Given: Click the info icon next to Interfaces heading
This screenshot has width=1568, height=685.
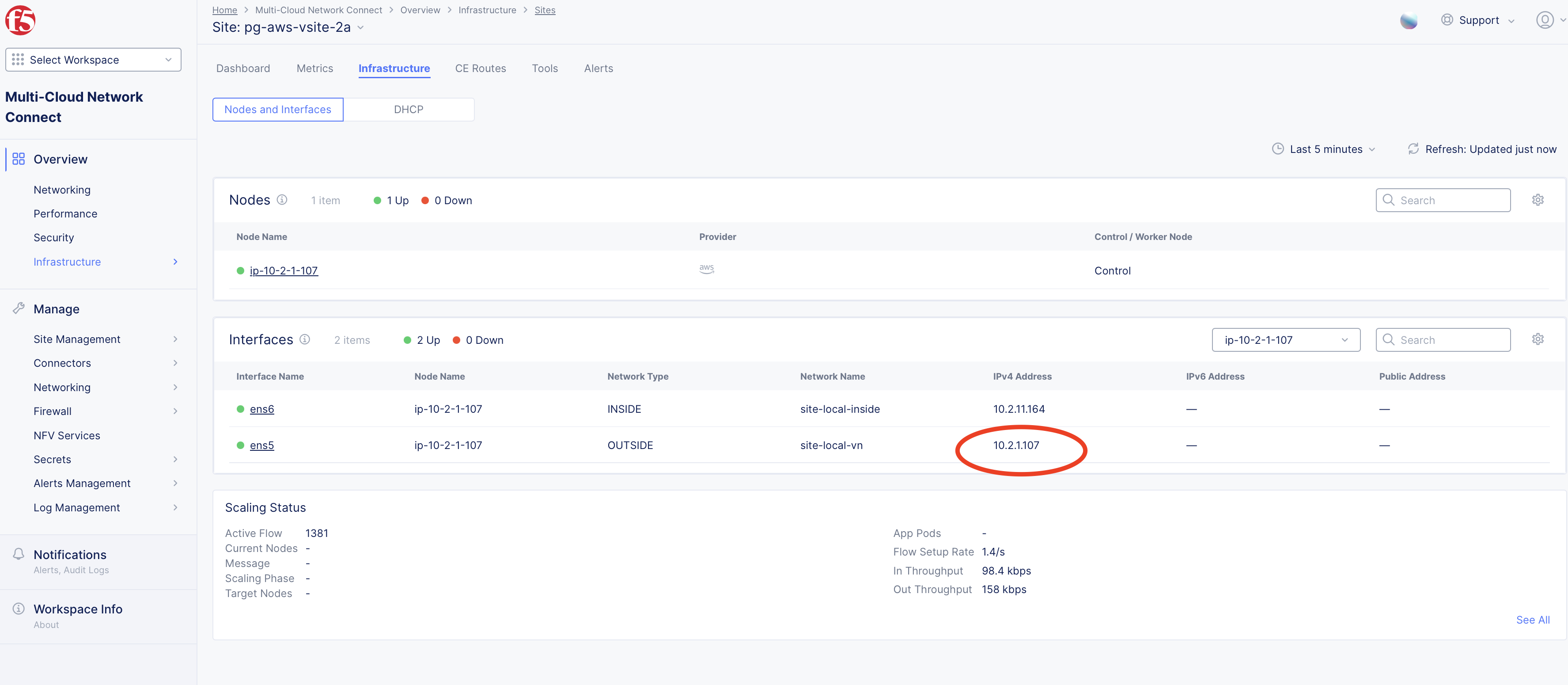Looking at the screenshot, I should 304,339.
